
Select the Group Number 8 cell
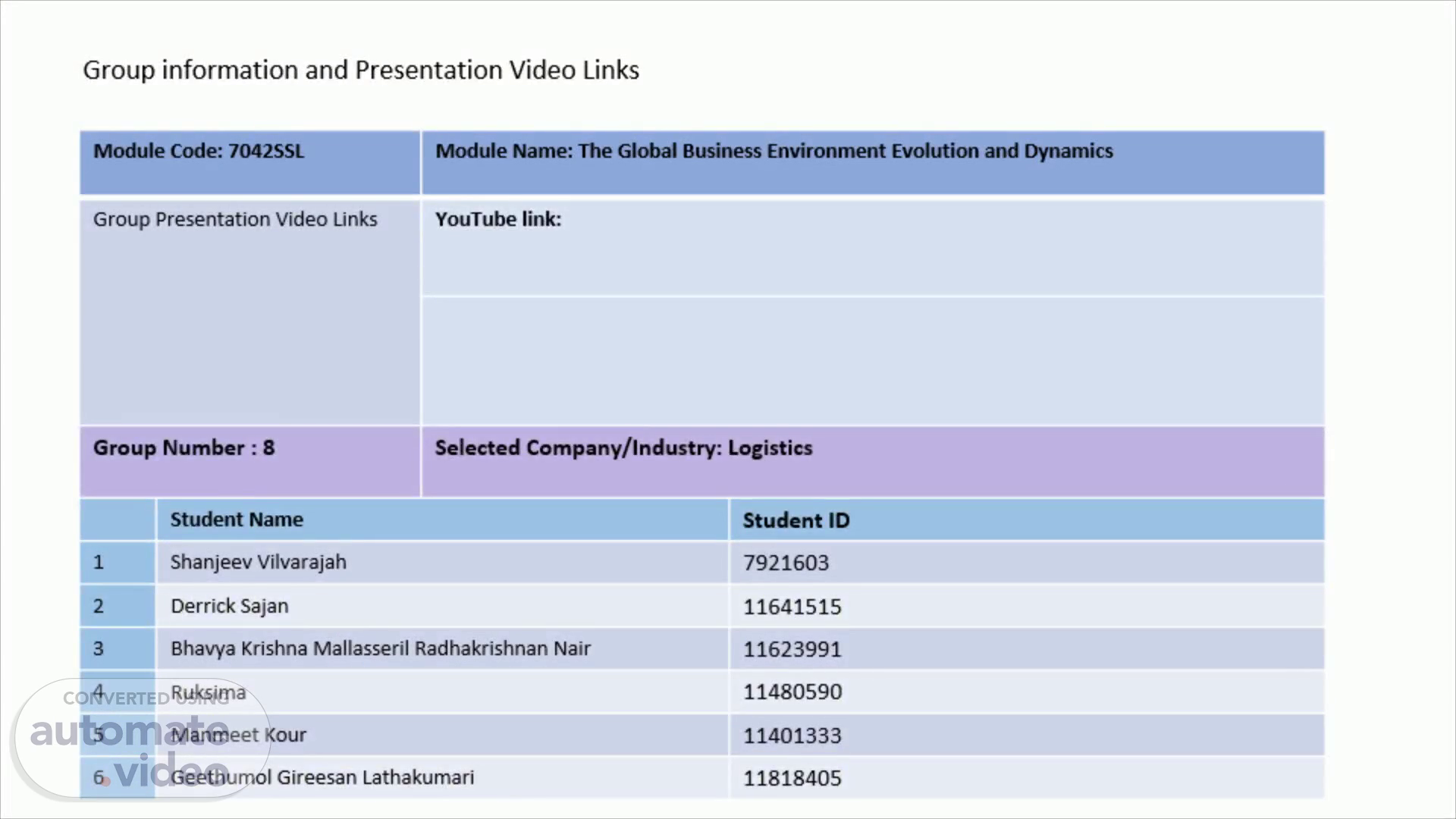184,447
